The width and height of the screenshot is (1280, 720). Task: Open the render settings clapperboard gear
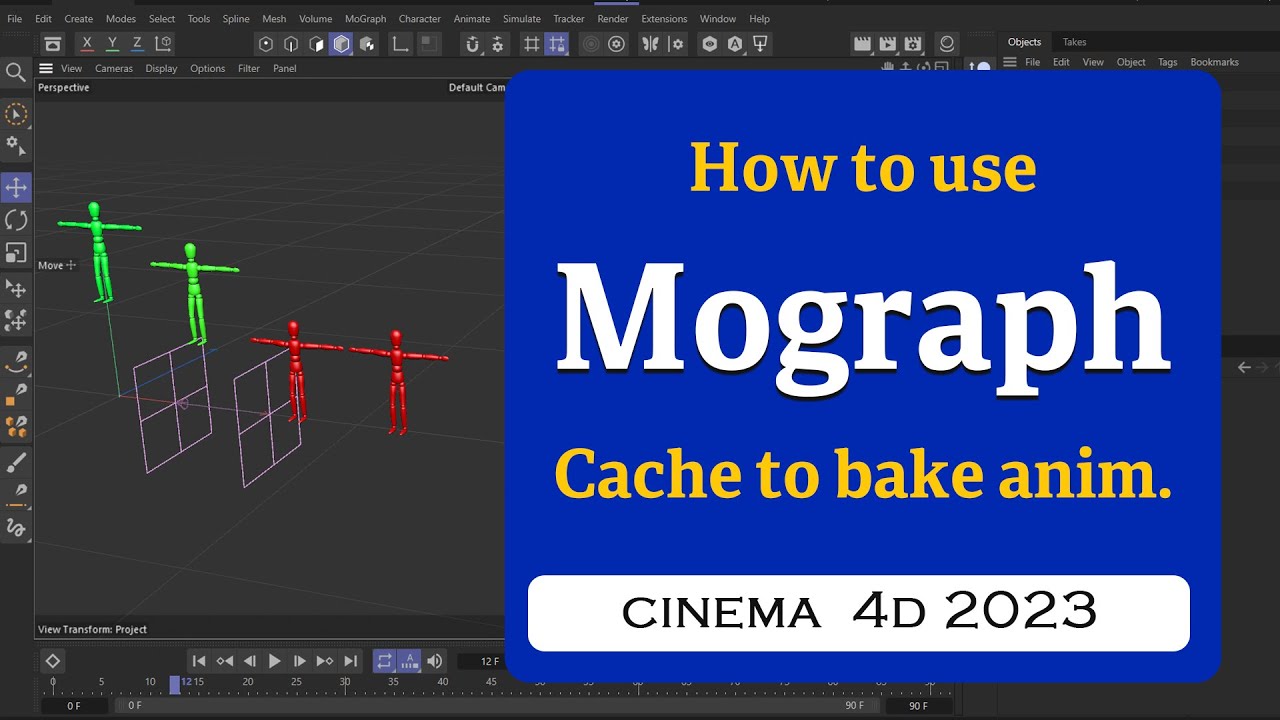[x=912, y=44]
